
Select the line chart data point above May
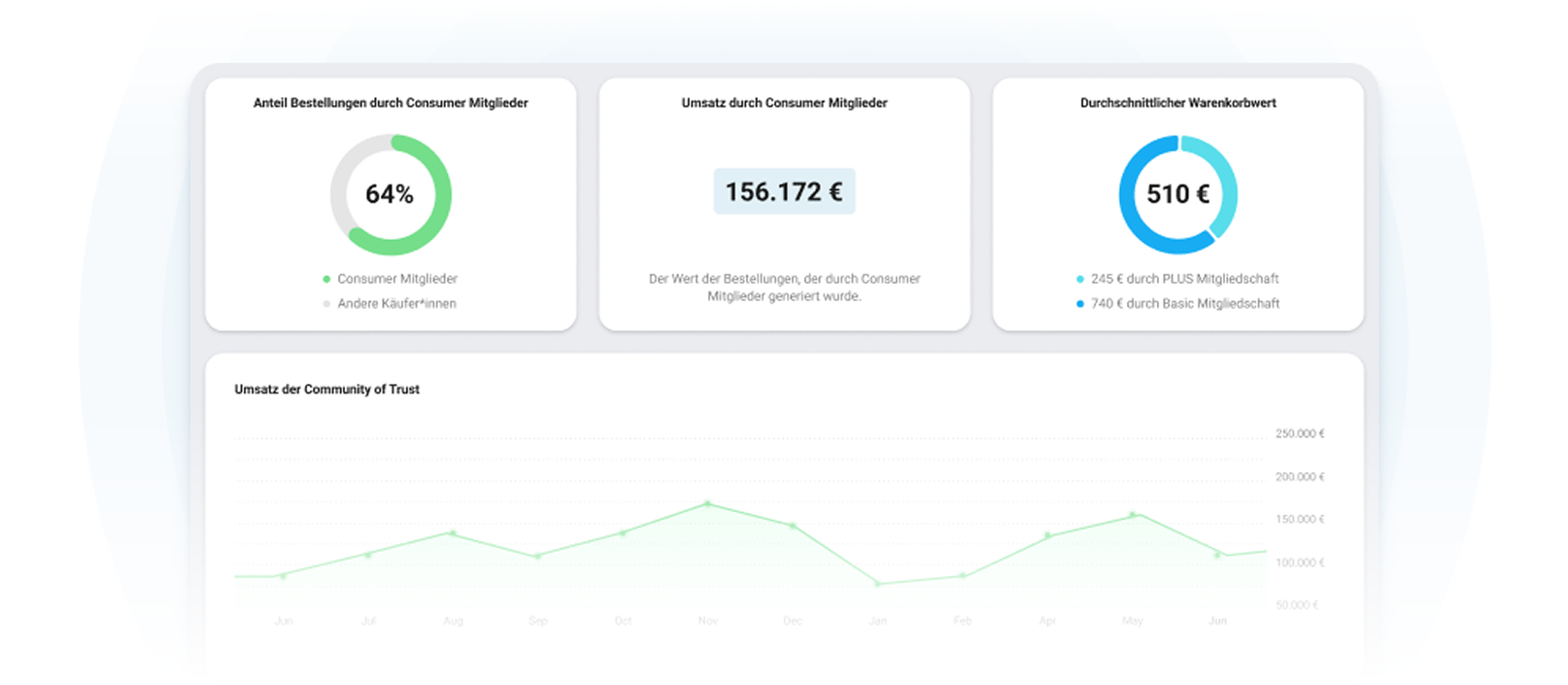point(1133,514)
